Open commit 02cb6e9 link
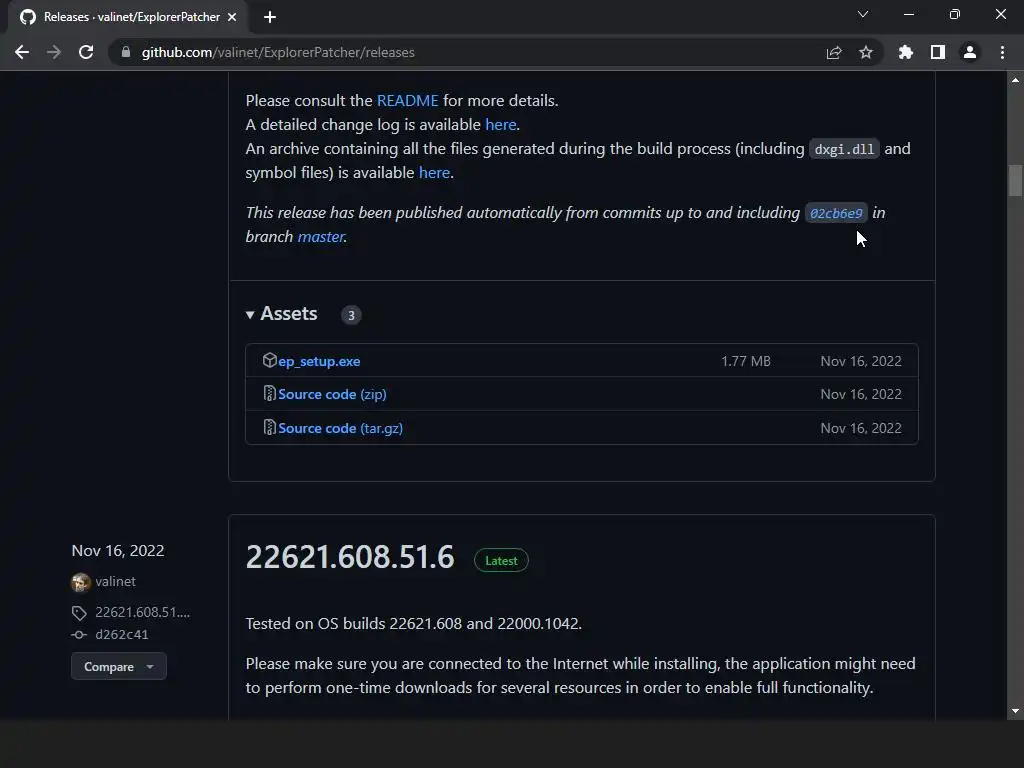Image resolution: width=1024 pixels, height=768 pixels. coord(836,213)
